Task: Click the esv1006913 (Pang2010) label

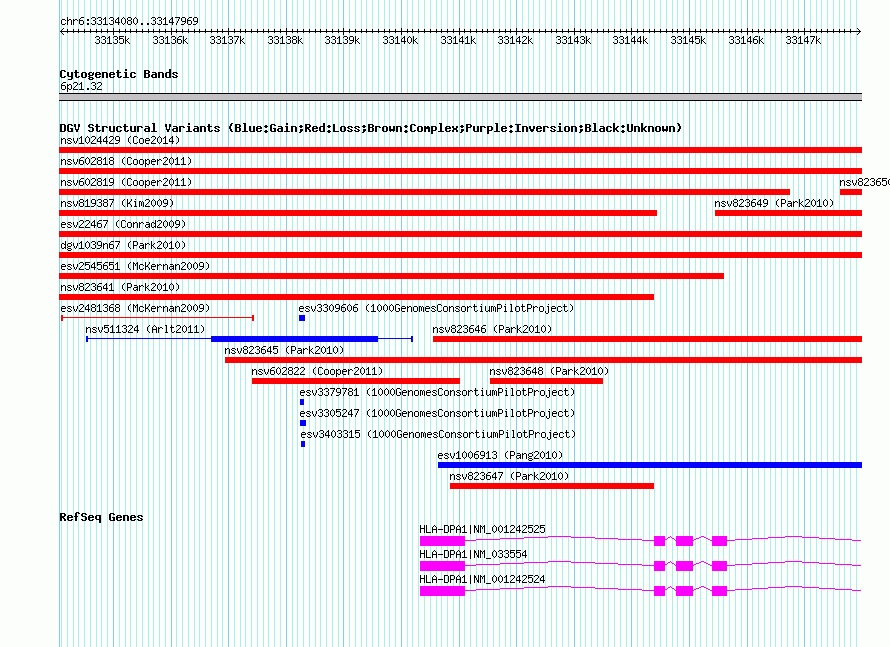Action: coord(500,455)
